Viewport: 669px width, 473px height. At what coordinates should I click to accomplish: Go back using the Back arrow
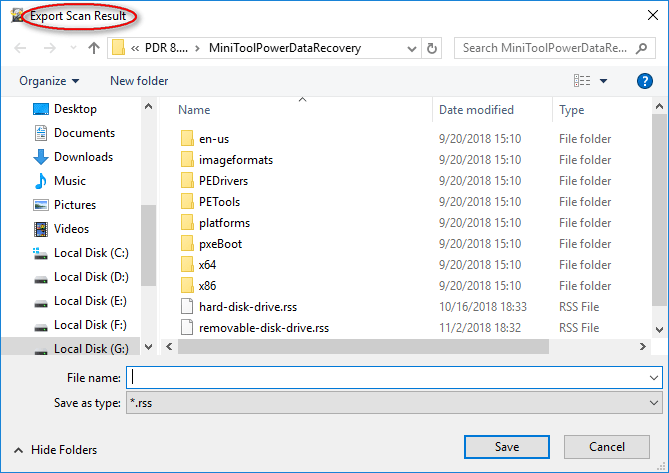[x=20, y=48]
